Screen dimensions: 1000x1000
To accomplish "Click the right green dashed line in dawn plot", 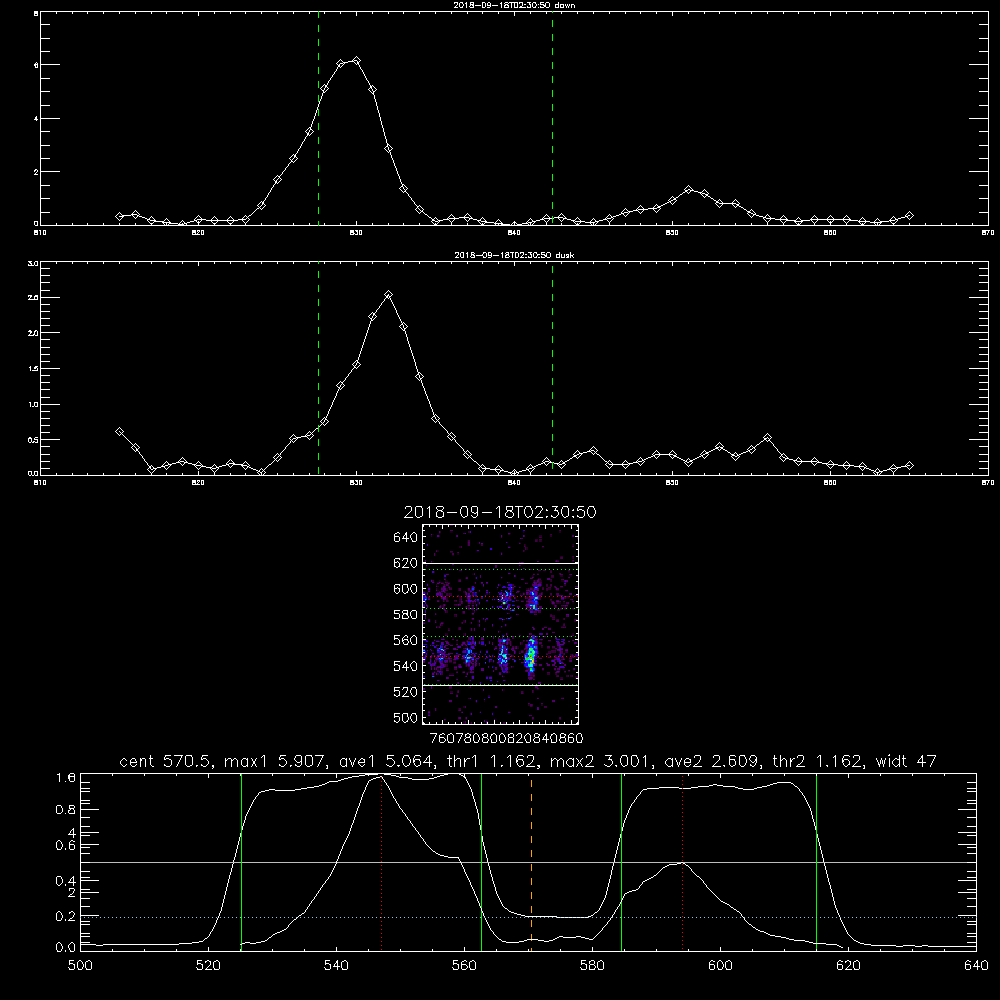I will (552, 118).
